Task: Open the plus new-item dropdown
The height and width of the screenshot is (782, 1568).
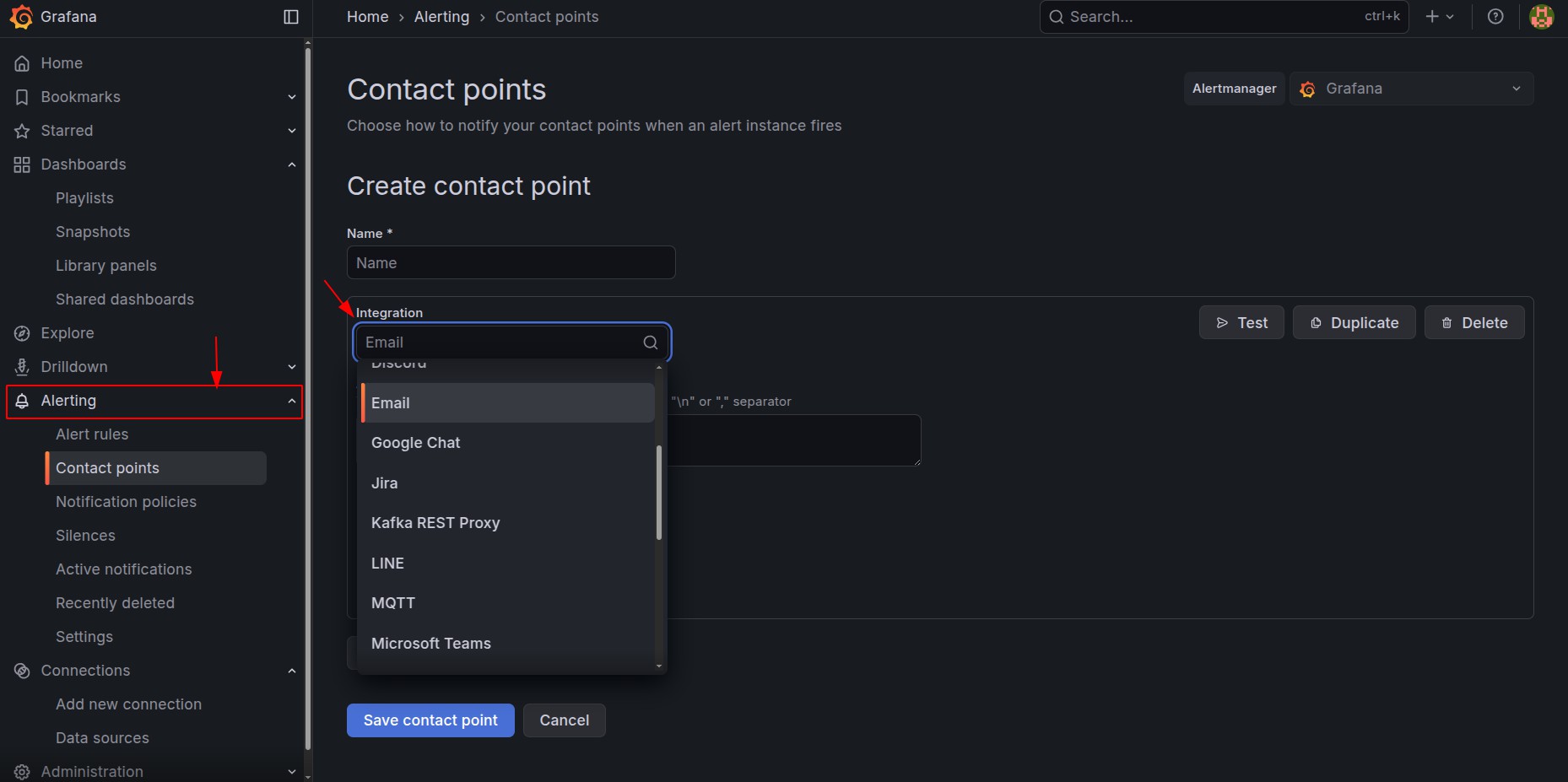Action: 1440,17
